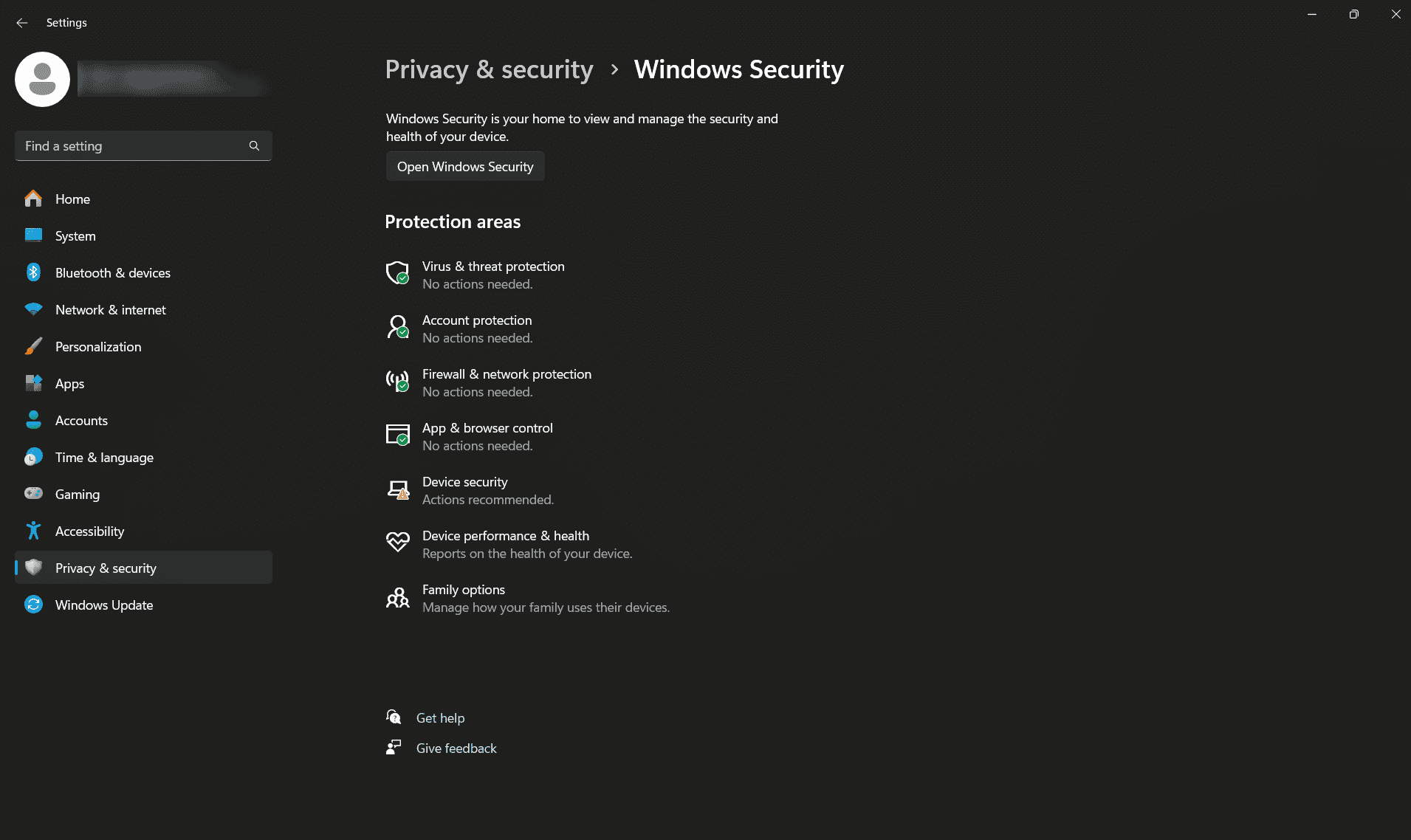Click the Bluetooth & devices icon in sidebar
Image resolution: width=1411 pixels, height=840 pixels.
pos(34,272)
